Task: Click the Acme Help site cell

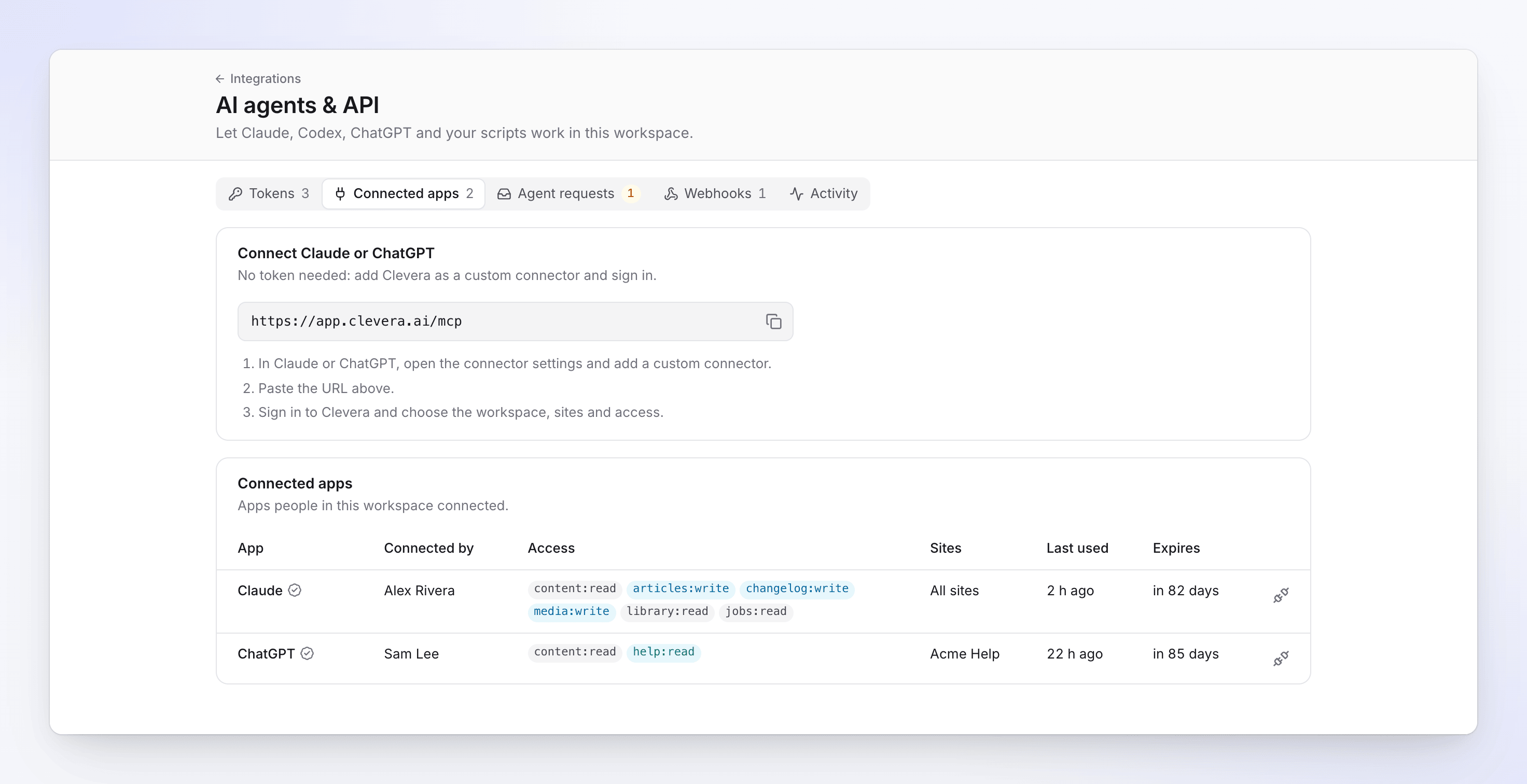Action: [964, 654]
